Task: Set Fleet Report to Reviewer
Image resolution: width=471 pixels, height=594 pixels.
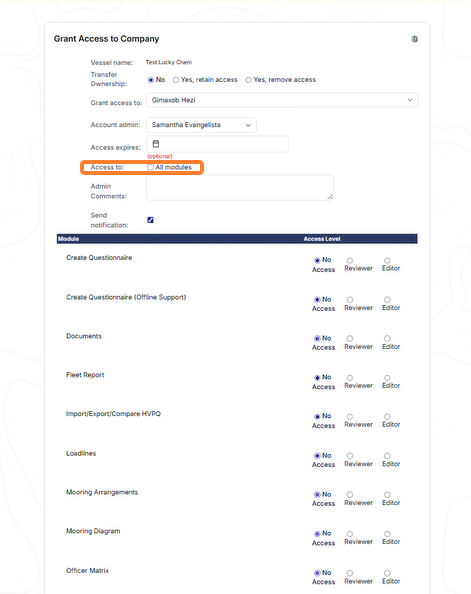Action: click(350, 378)
